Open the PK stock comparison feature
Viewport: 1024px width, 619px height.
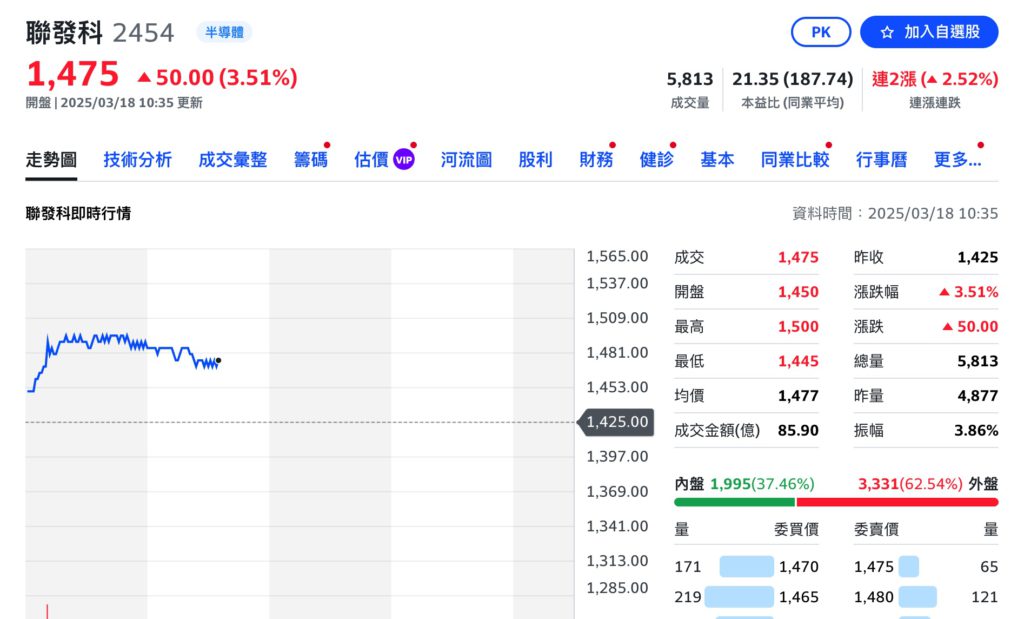click(x=820, y=32)
